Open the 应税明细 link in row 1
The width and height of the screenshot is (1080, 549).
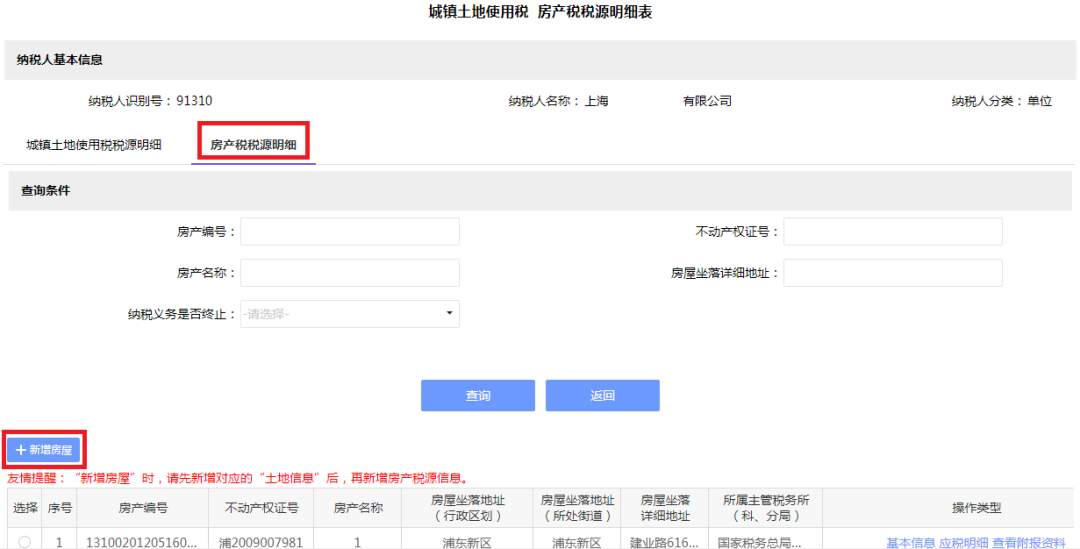(x=964, y=543)
